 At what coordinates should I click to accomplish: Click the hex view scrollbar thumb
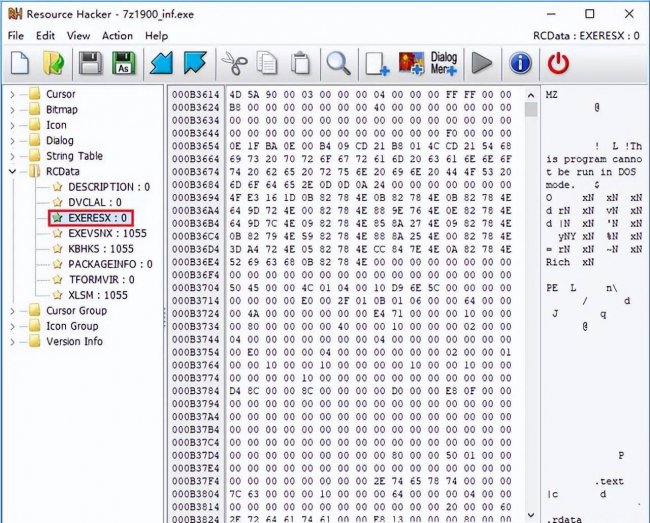pos(531,110)
